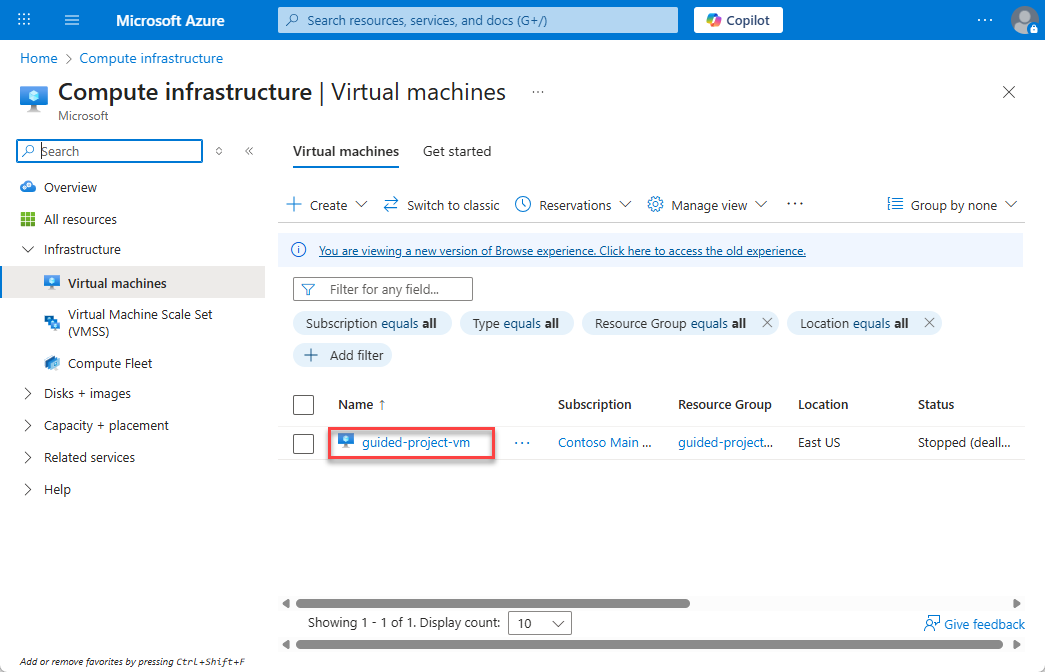Viewport: 1045px width, 672px height.
Task: Click the Subscription equals all filter pill
Action: (372, 323)
